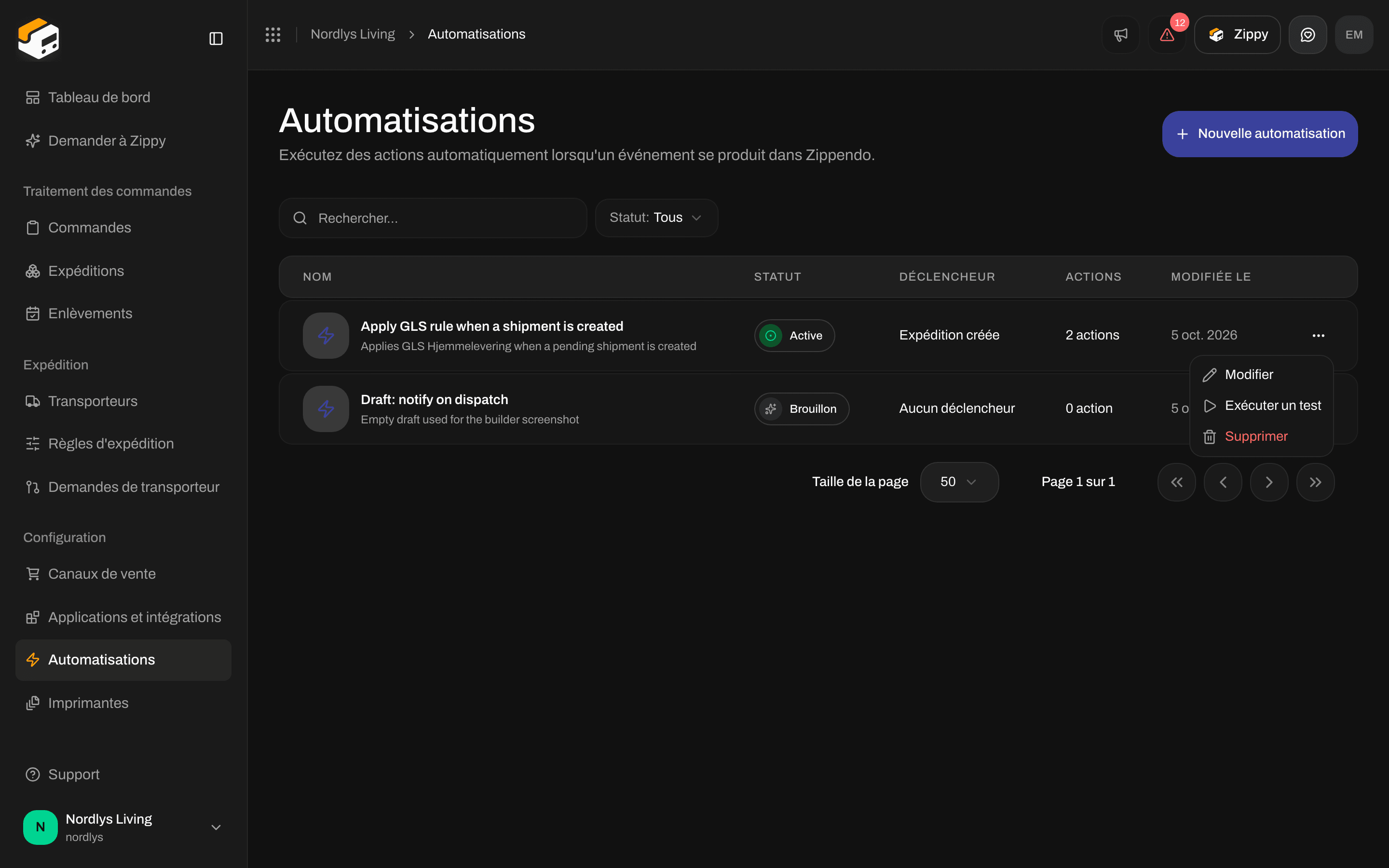The image size is (1389, 868).
Task: Click the Zippendo logo
Action: tap(39, 39)
